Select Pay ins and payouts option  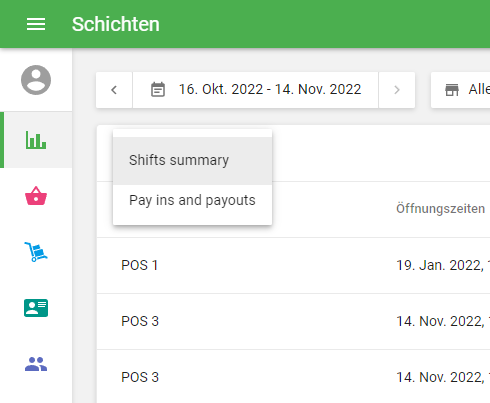193,201
